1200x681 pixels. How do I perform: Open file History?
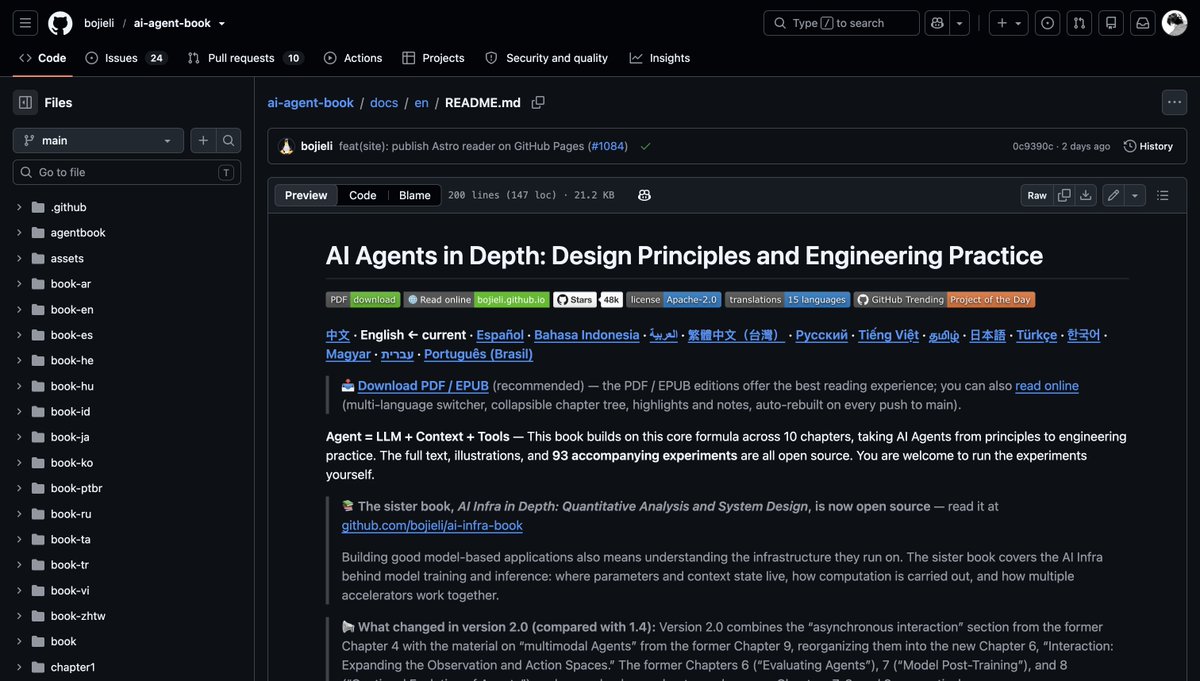click(x=1148, y=146)
